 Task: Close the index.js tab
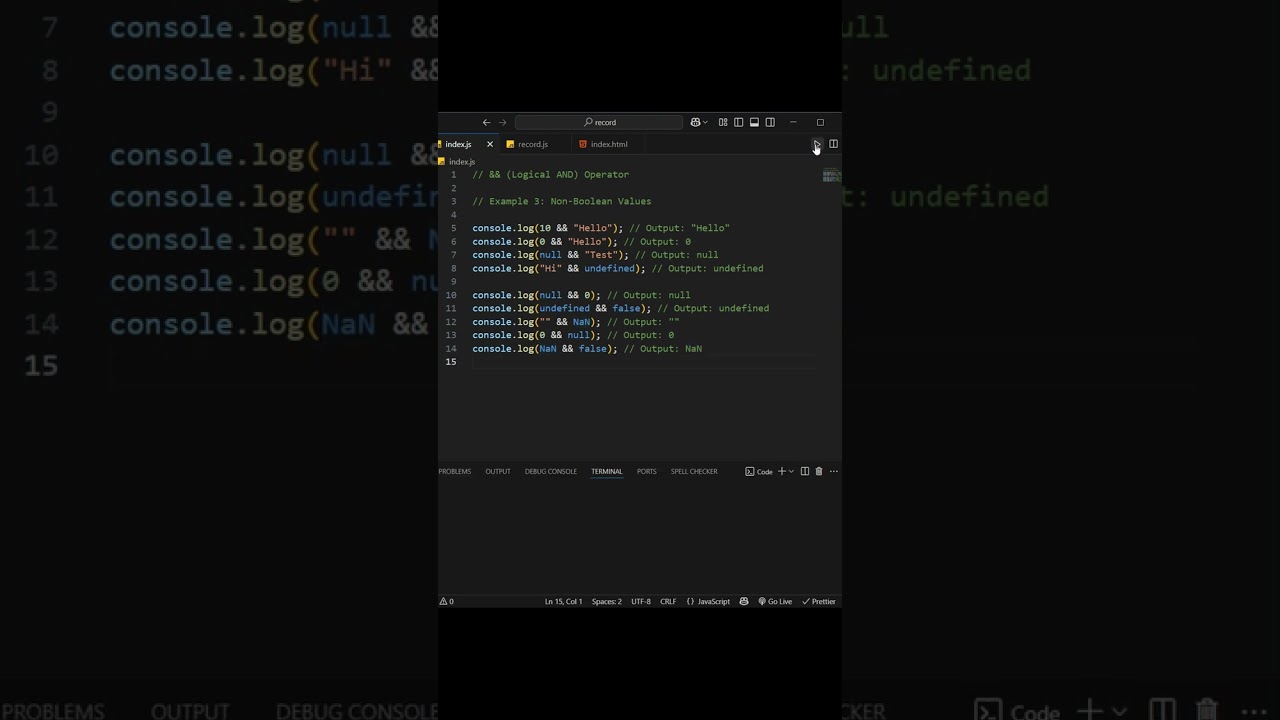490,144
